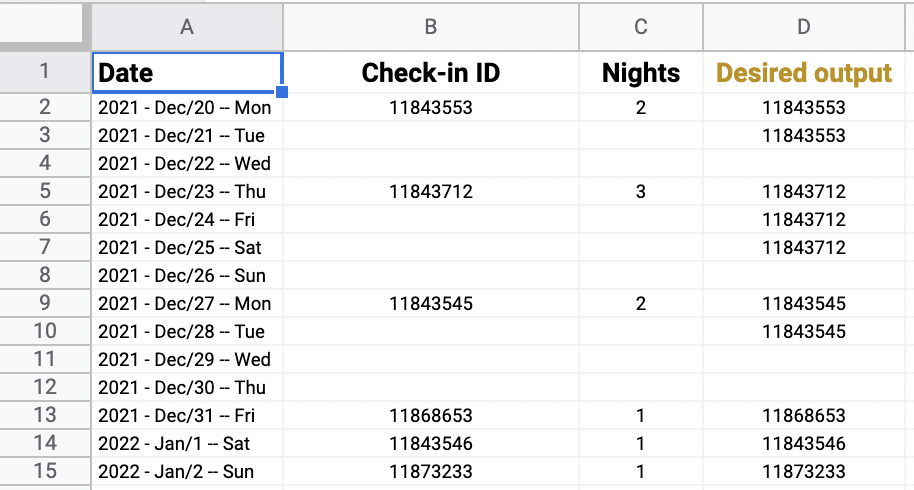Click the 'Desired output' header cell
This screenshot has width=914, height=490.
click(804, 73)
